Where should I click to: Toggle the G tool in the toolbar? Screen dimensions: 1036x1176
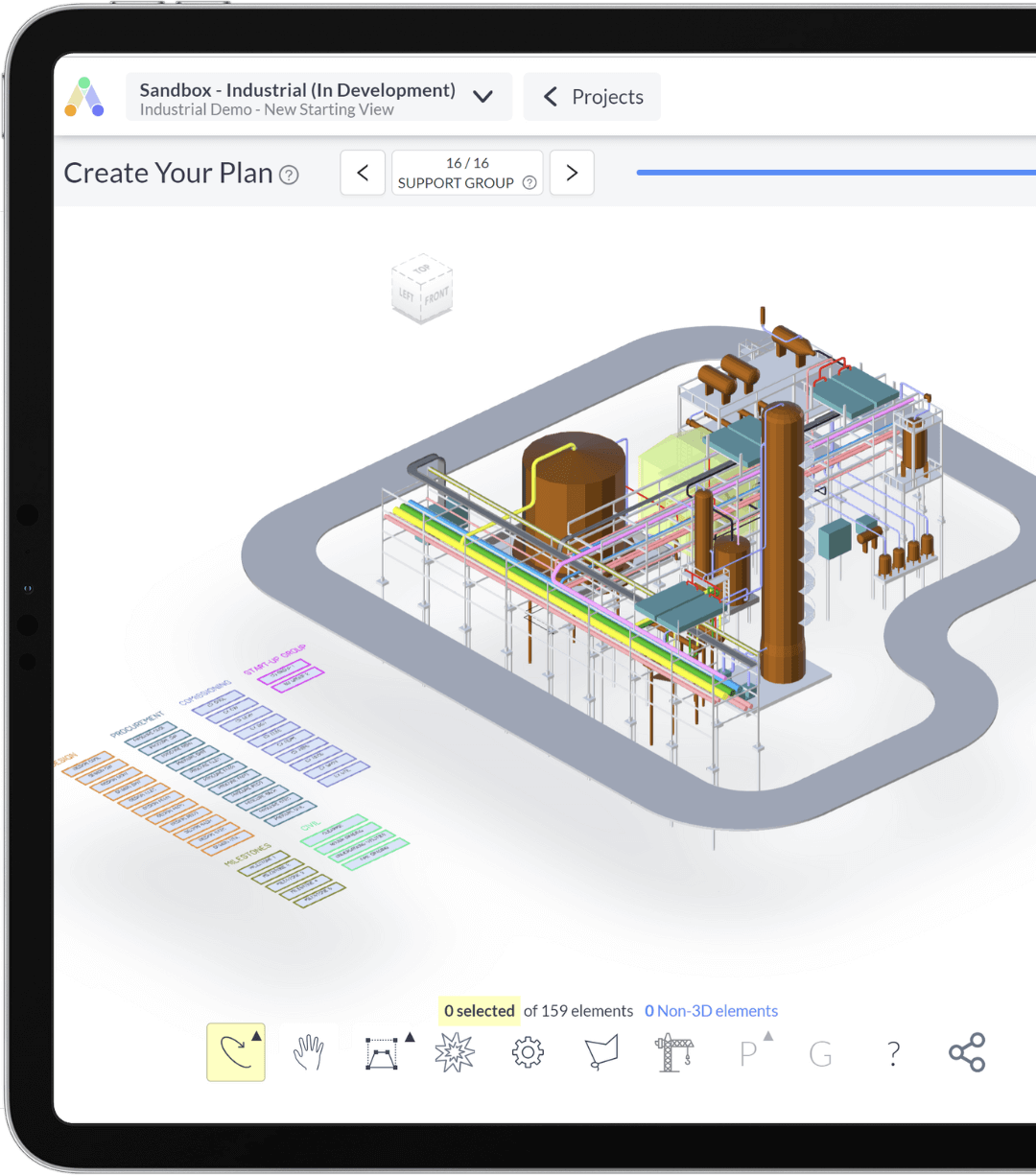pyautogui.click(x=821, y=1054)
